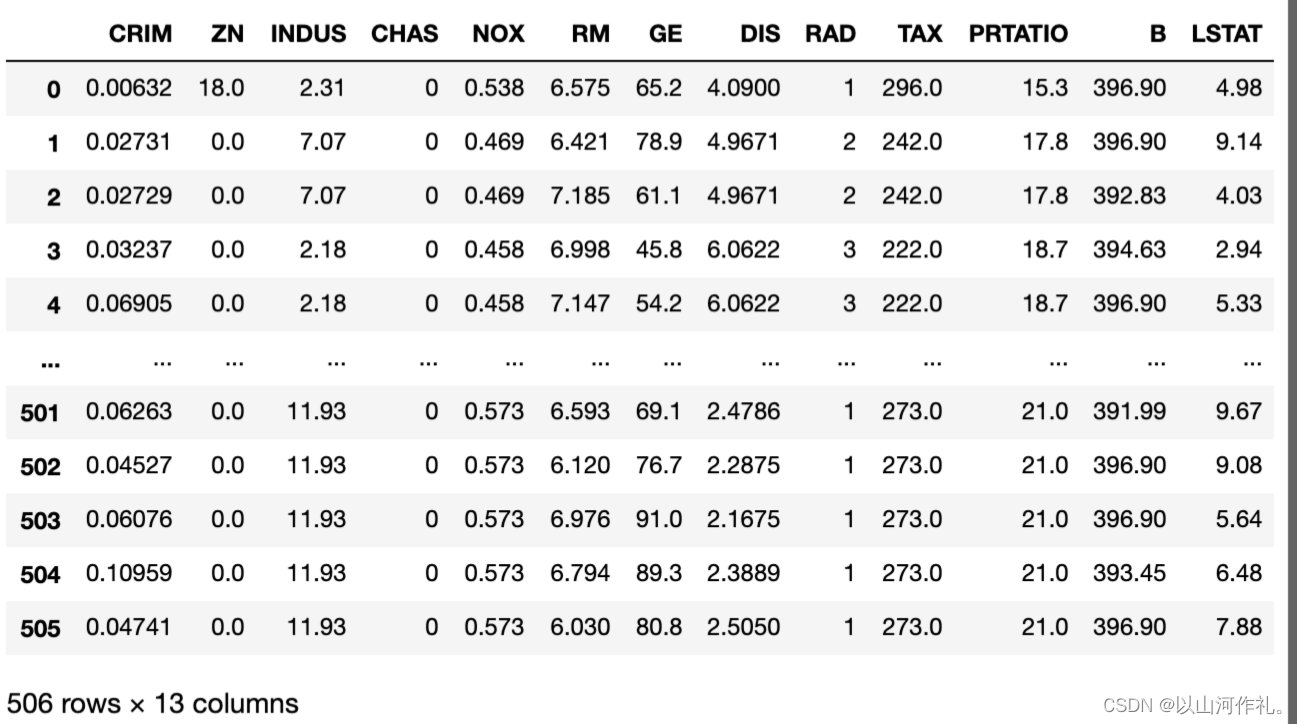Select row index 503 label

tap(40, 520)
